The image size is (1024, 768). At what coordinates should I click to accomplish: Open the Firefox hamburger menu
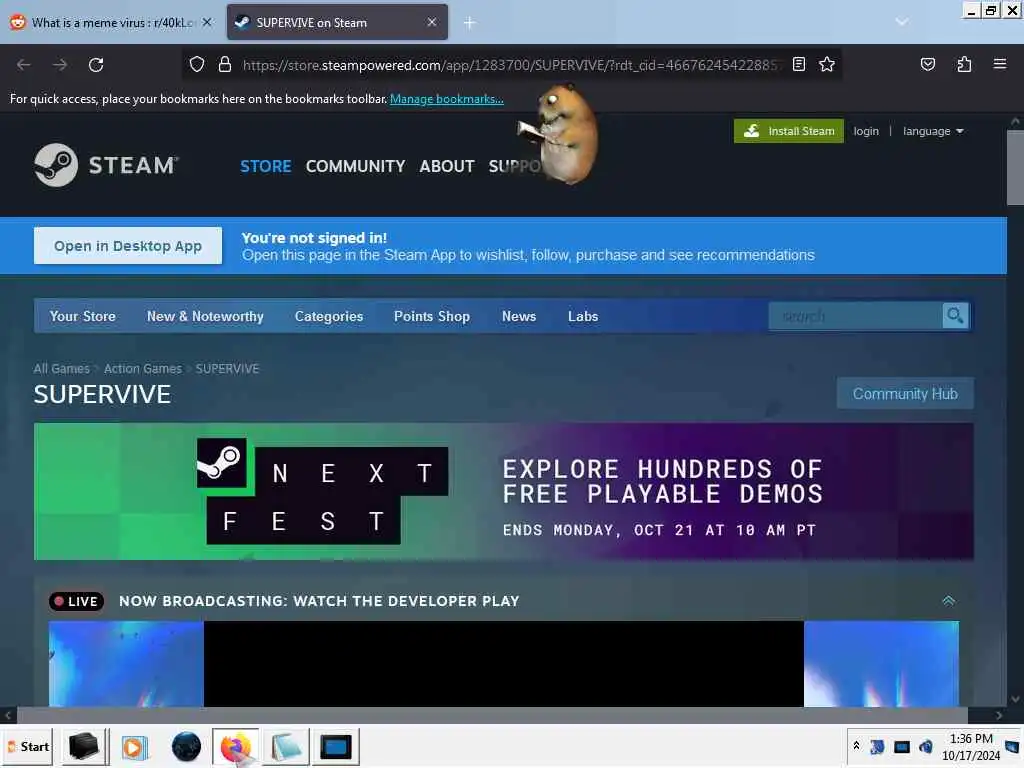[x=999, y=64]
